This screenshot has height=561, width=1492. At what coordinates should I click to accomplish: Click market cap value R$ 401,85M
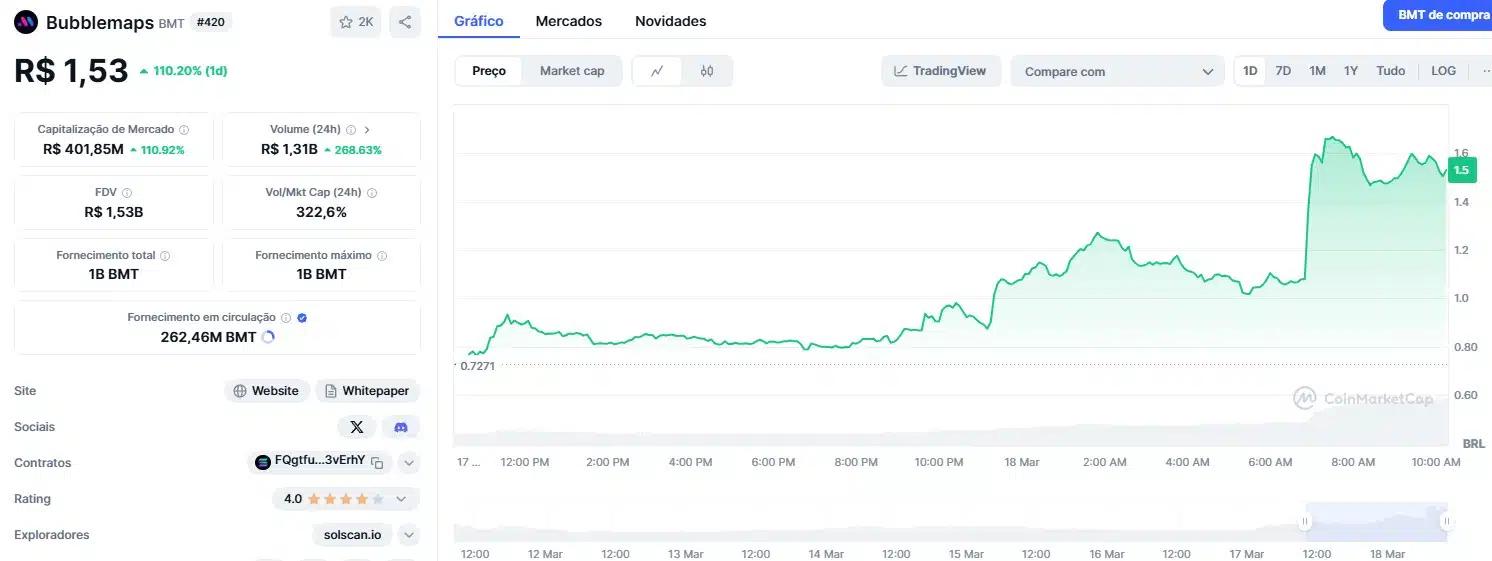click(83, 149)
